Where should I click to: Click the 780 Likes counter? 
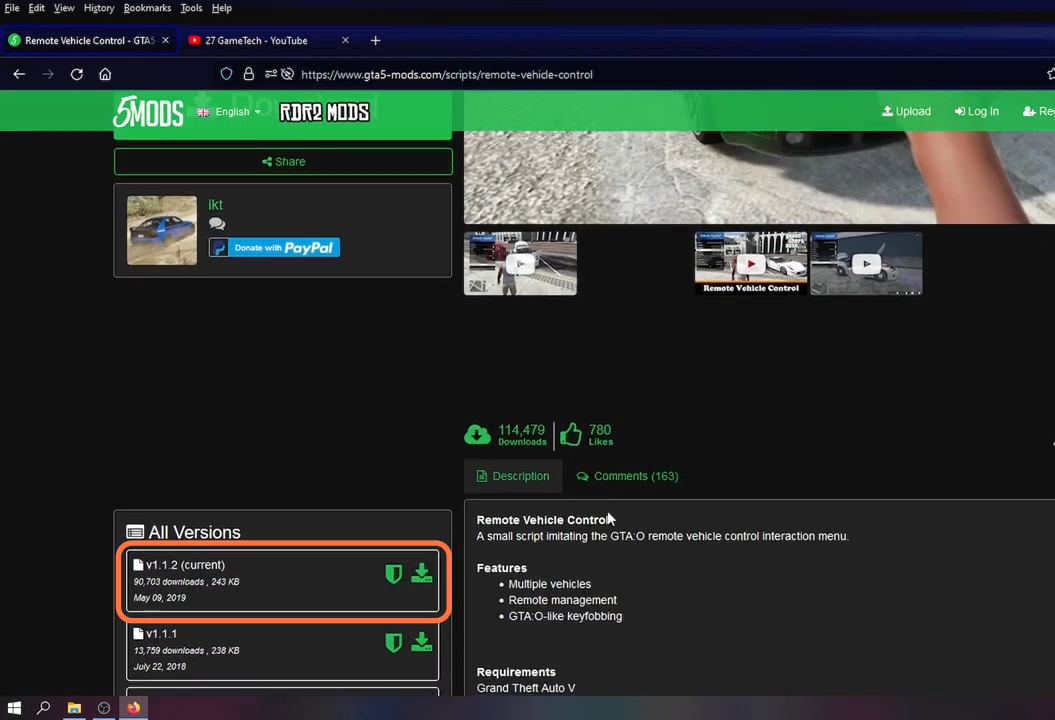coord(600,435)
